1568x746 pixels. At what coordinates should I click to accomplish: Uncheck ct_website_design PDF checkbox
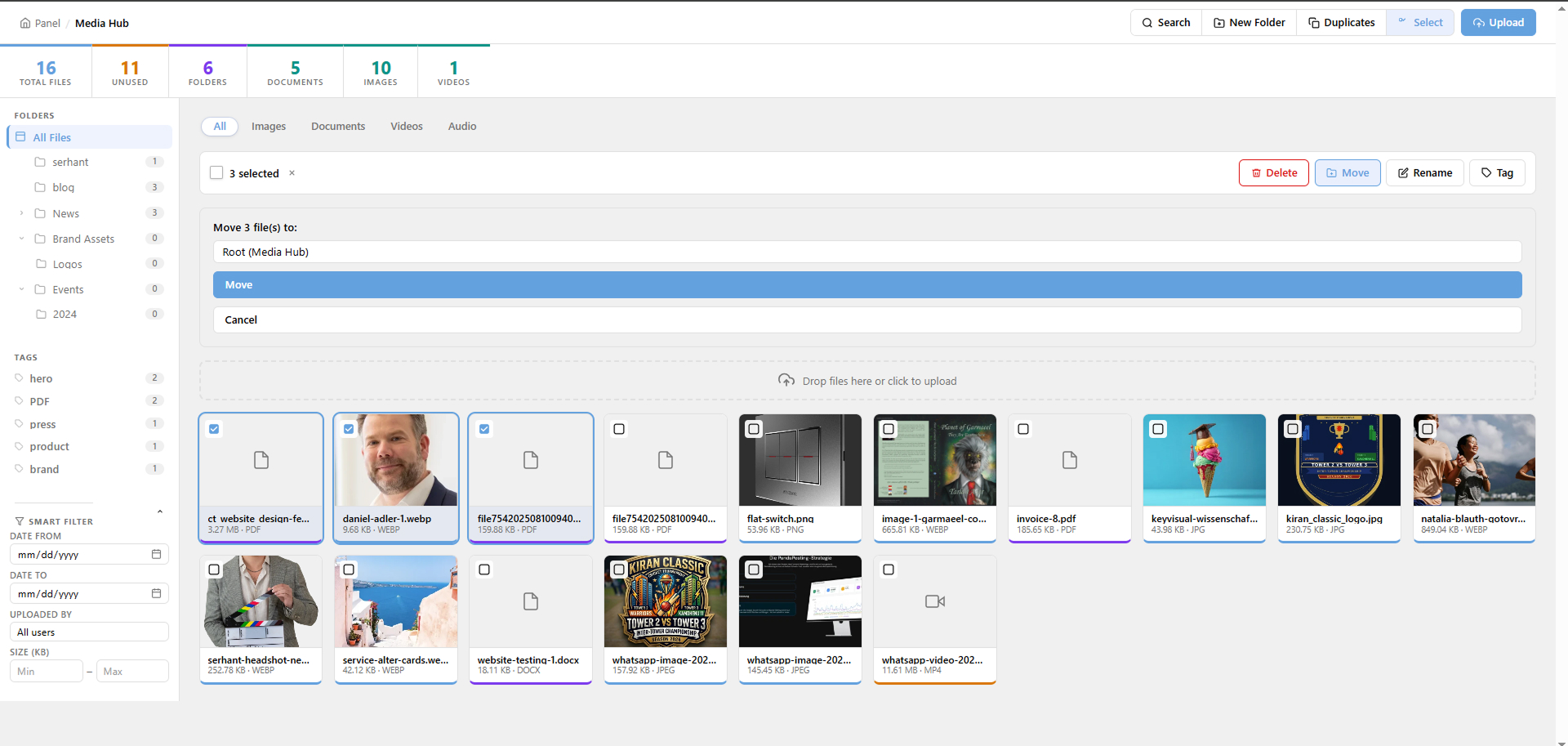214,429
